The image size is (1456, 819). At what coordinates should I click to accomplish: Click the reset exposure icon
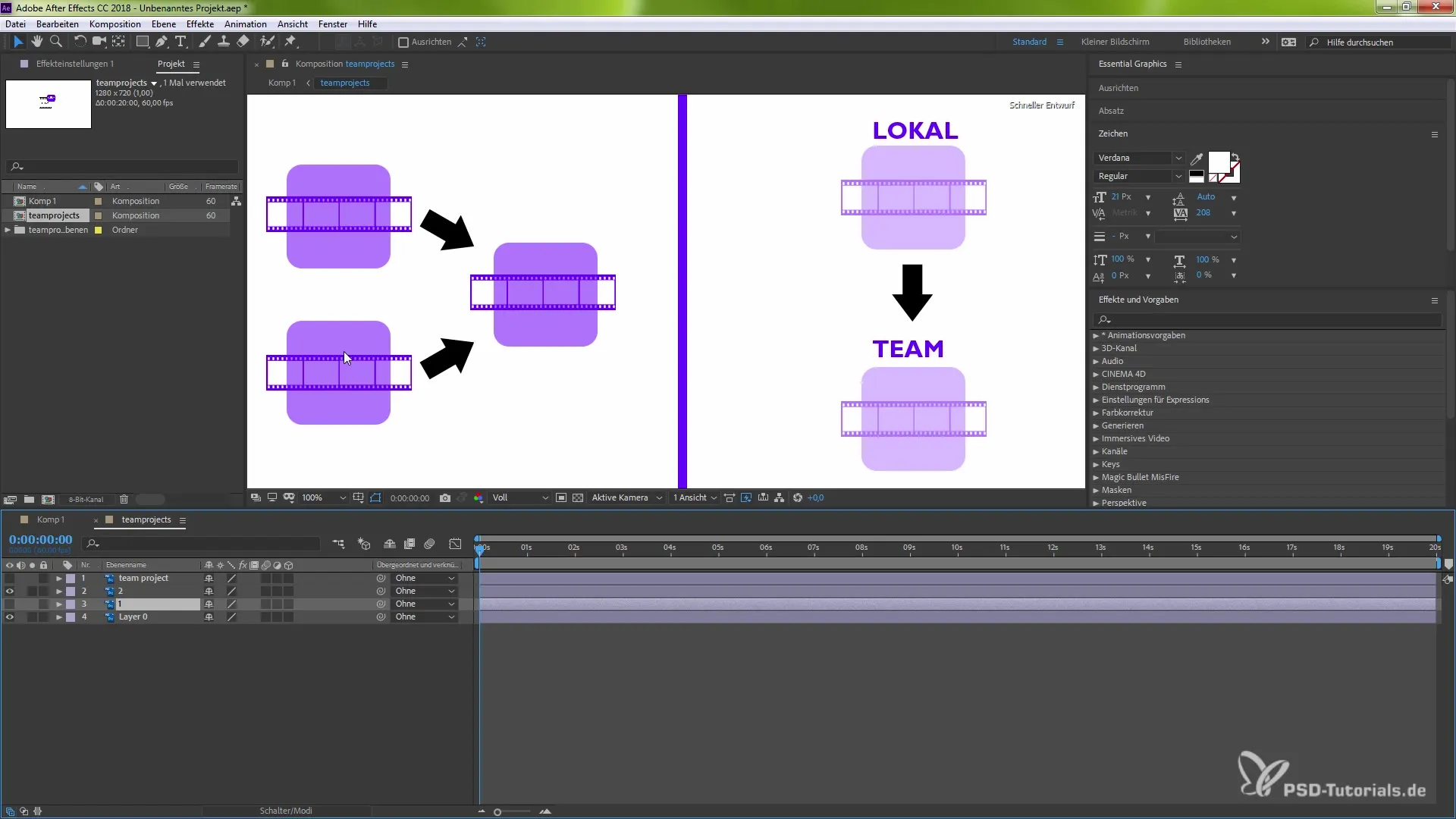tap(798, 498)
